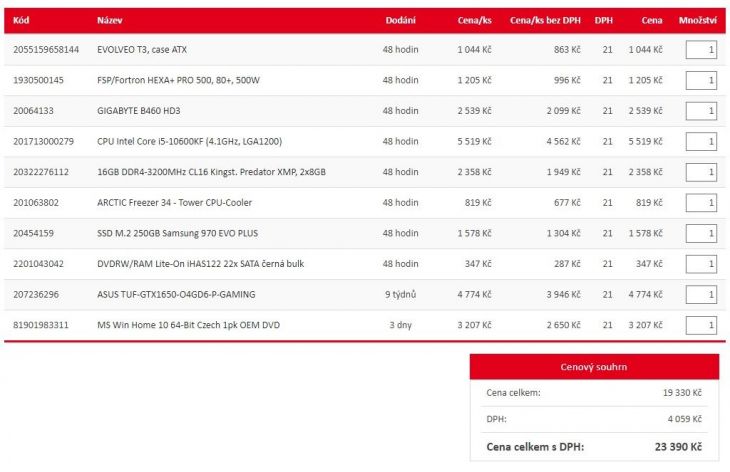Image resolution: width=730 pixels, height=472 pixels.
Task: Click the Dodání column header
Action: point(400,20)
